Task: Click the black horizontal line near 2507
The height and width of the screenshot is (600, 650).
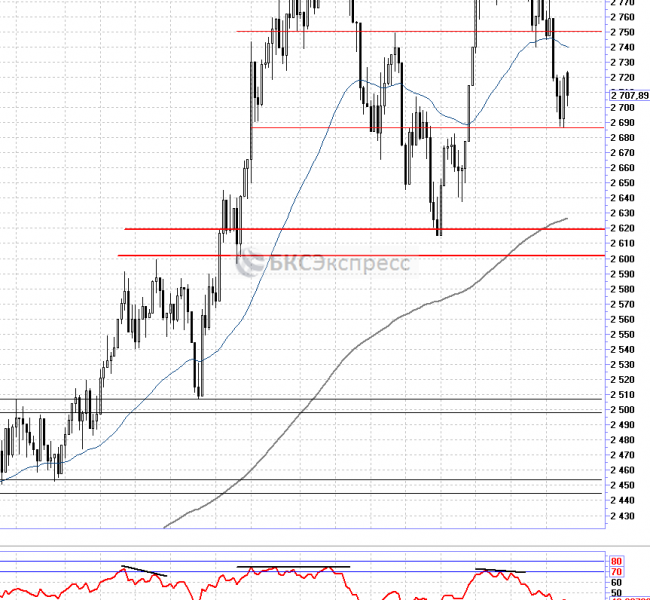Action: tap(300, 399)
